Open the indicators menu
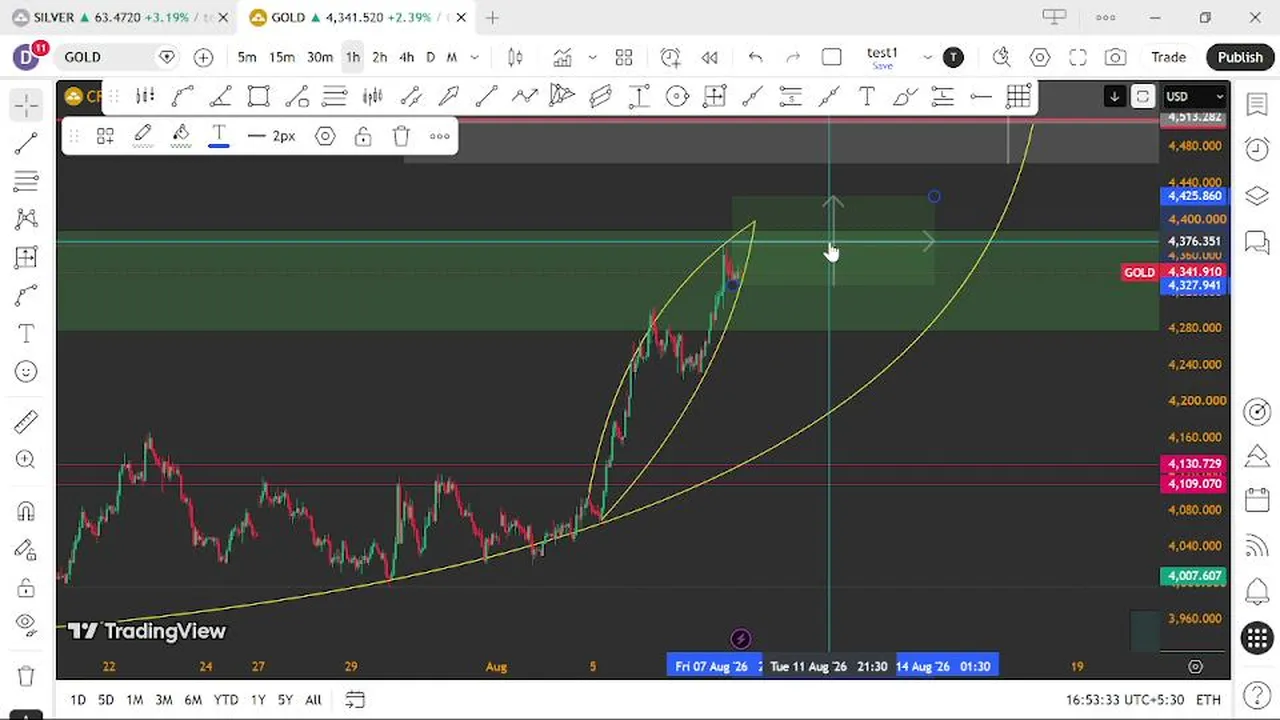 (563, 57)
